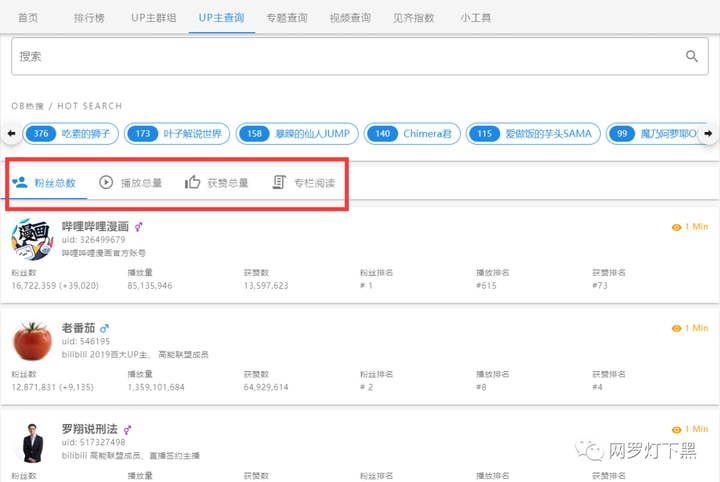Click play rank #615
Image resolution: width=720 pixels, height=482 pixels.
[x=486, y=286]
